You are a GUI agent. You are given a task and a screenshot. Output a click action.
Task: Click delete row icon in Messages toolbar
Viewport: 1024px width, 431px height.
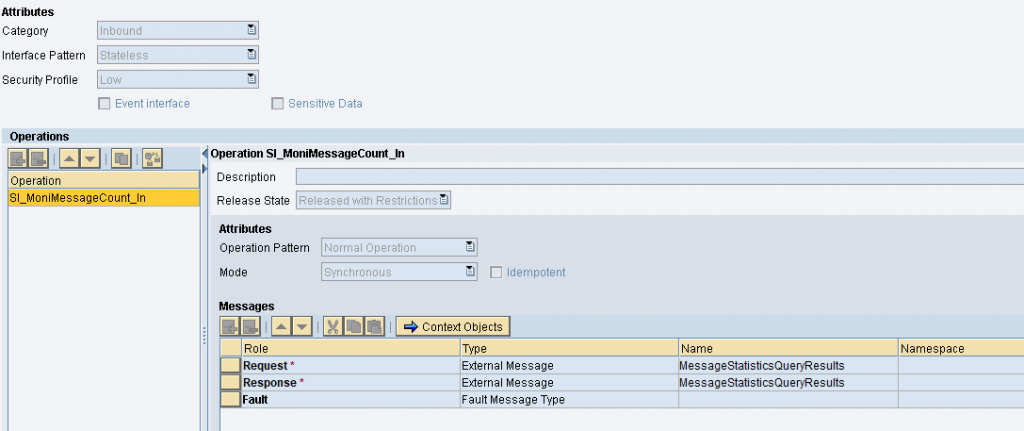[251, 327]
